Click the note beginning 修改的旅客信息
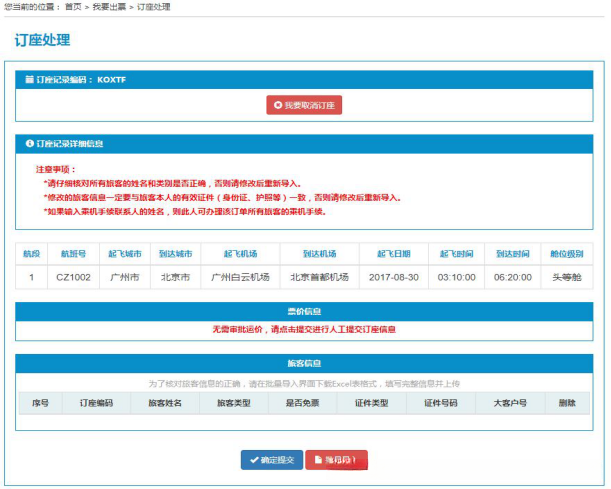This screenshot has height=489, width=611. tap(223, 198)
